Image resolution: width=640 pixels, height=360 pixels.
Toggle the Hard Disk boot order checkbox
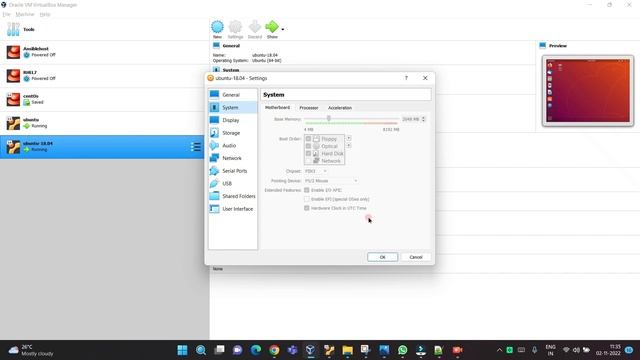coord(308,153)
